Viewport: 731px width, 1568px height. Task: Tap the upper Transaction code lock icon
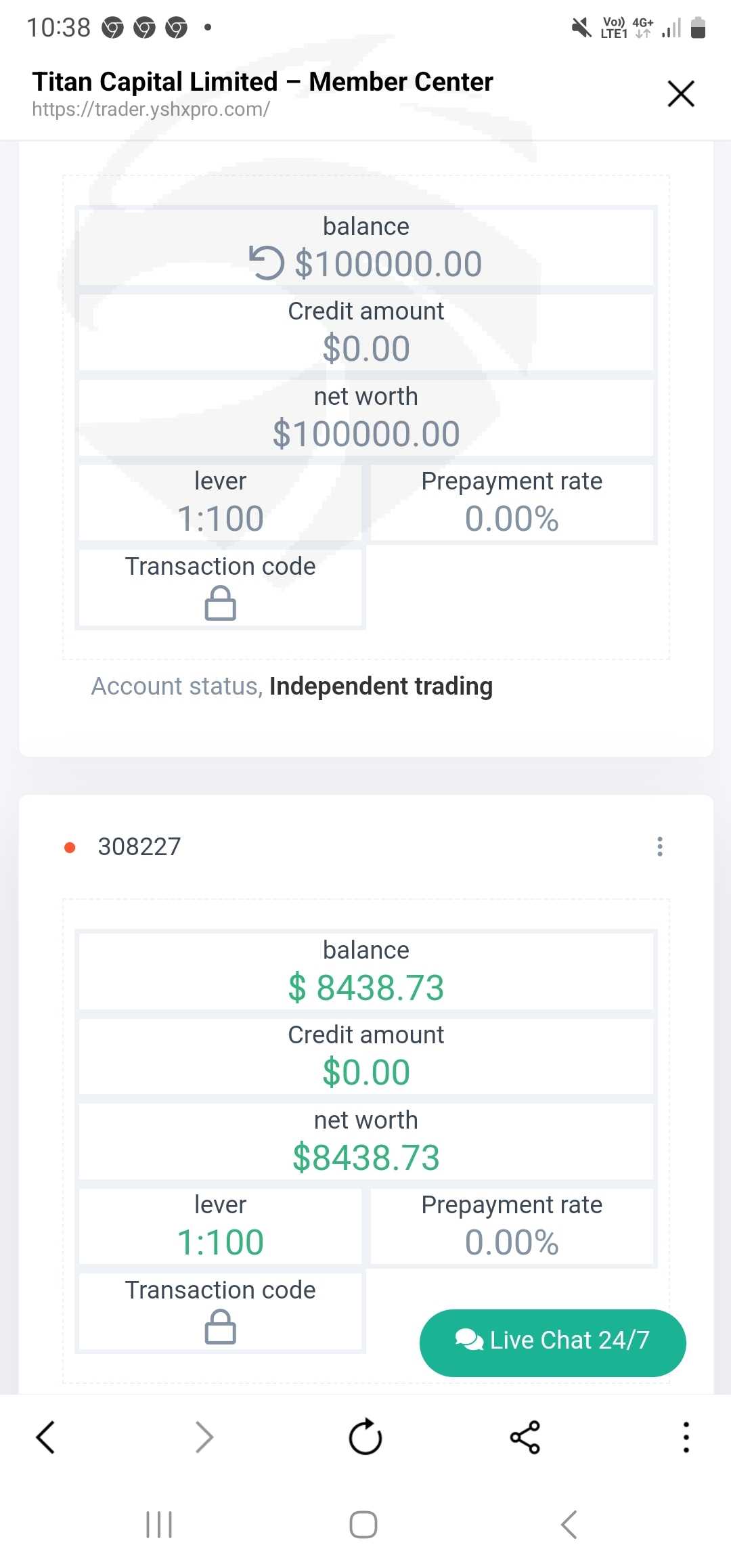click(220, 603)
